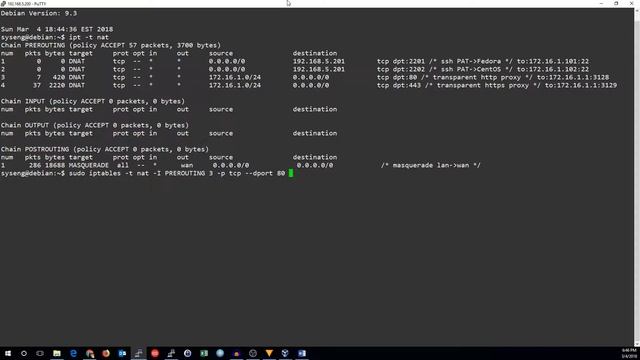Click the green terminal cursor block
This screenshot has width=640, height=360.
[x=291, y=173]
